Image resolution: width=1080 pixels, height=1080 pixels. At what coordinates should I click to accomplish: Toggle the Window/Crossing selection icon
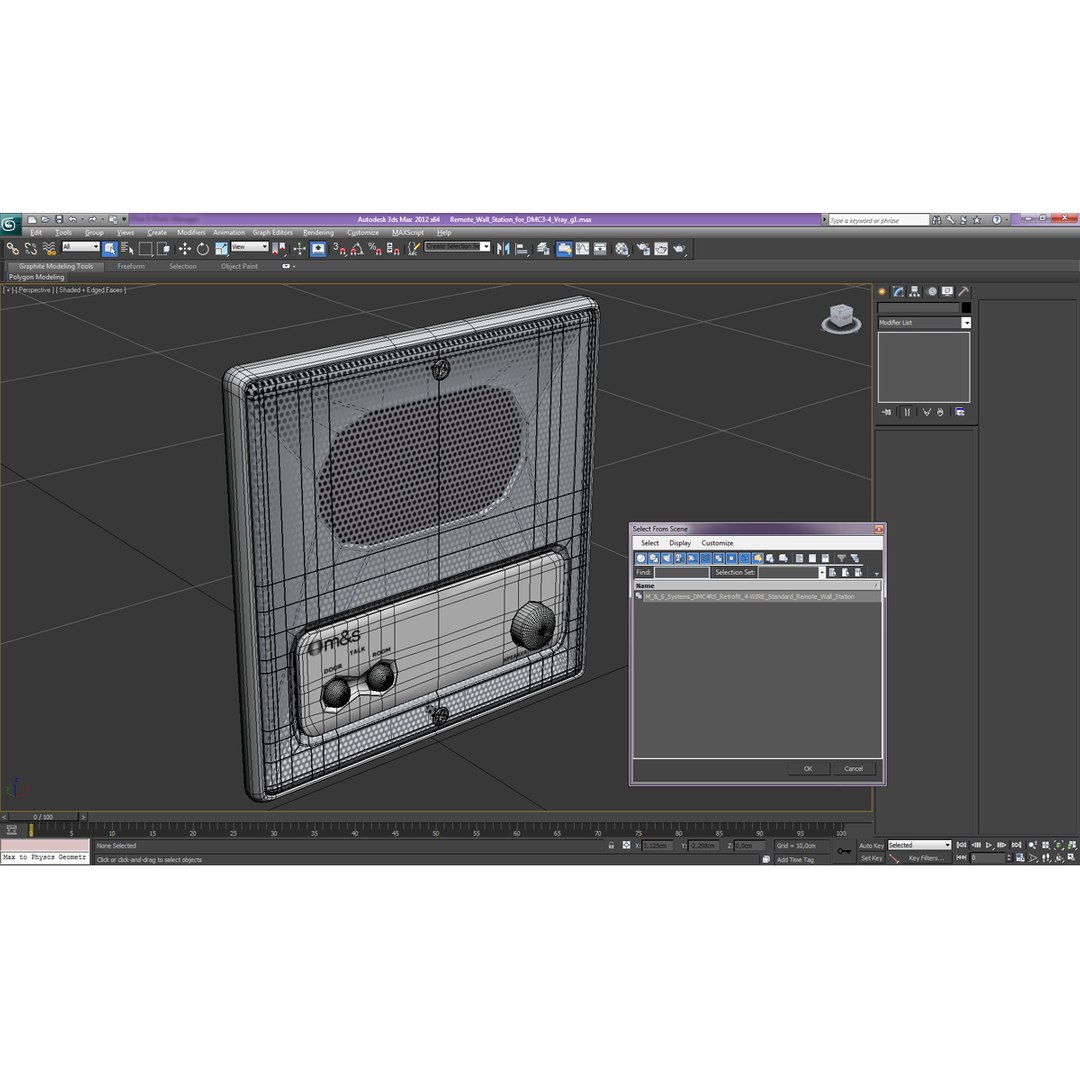(163, 249)
